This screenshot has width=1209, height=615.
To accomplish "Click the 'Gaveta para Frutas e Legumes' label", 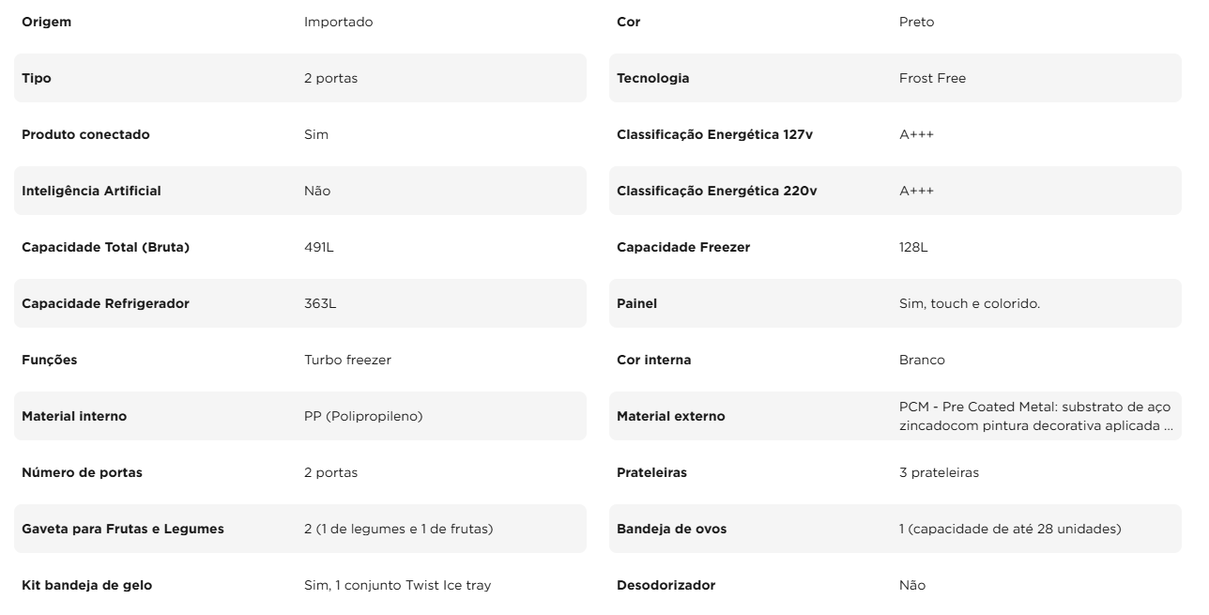I will [122, 529].
